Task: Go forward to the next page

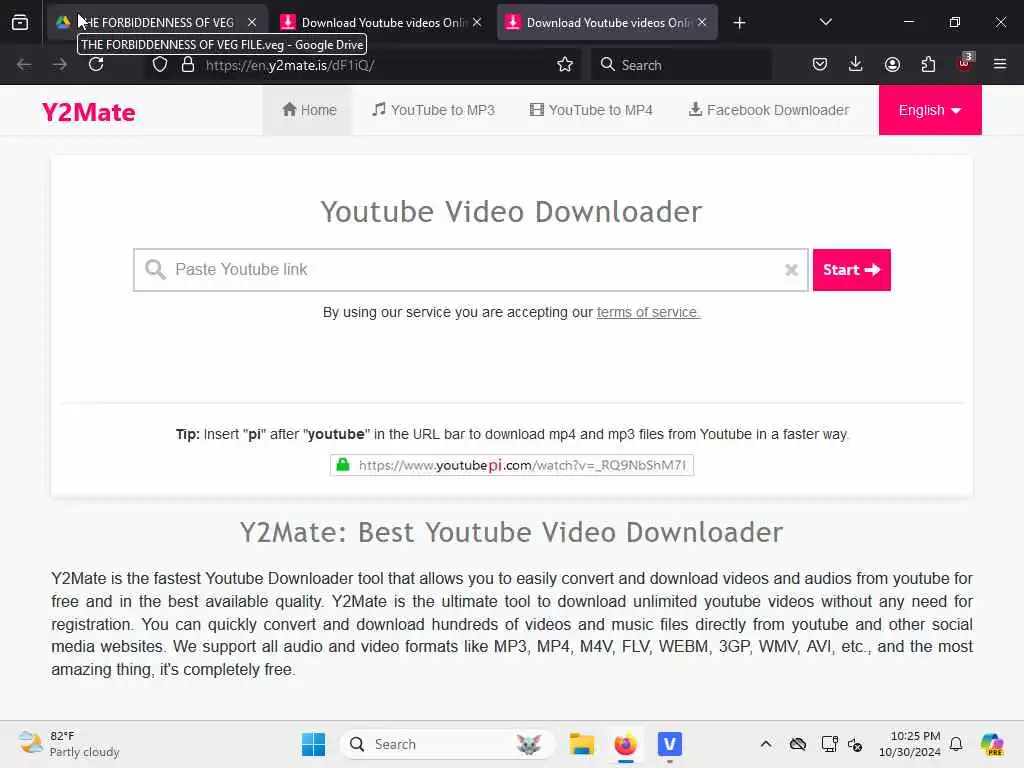Action: click(60, 65)
